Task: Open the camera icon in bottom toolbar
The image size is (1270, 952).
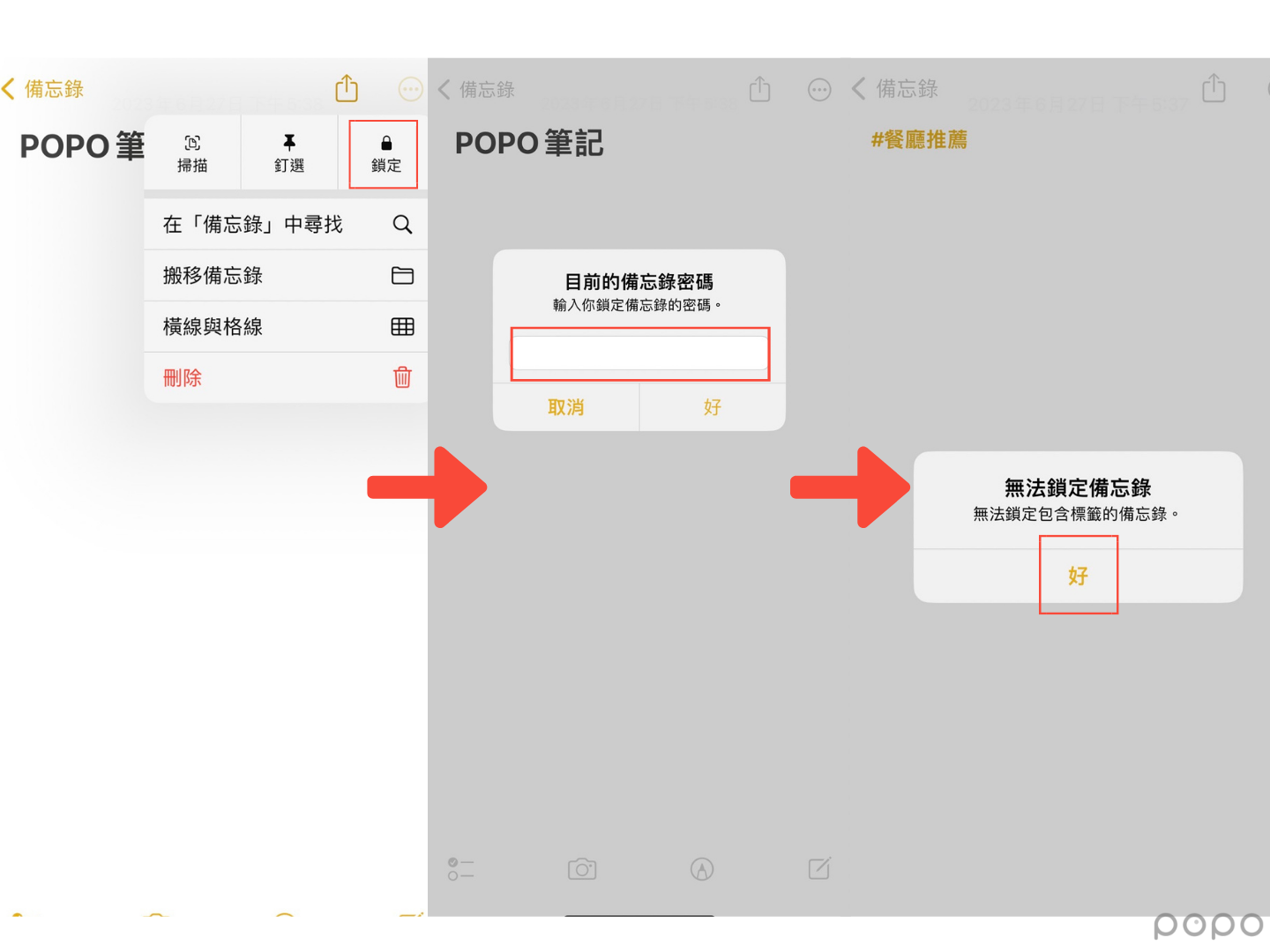Action: tap(580, 868)
